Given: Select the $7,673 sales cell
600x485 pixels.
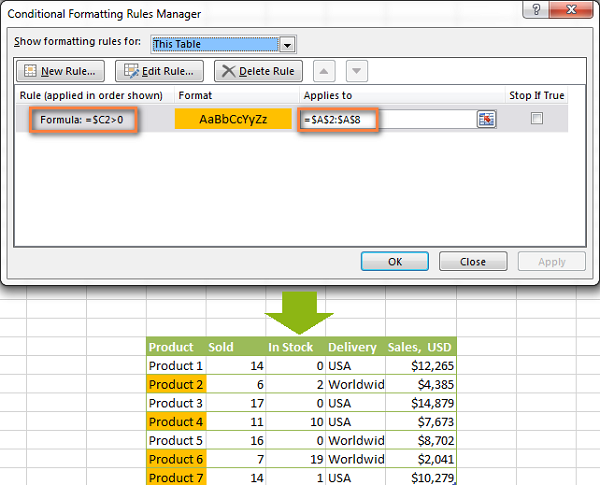Looking at the screenshot, I should coord(421,422).
